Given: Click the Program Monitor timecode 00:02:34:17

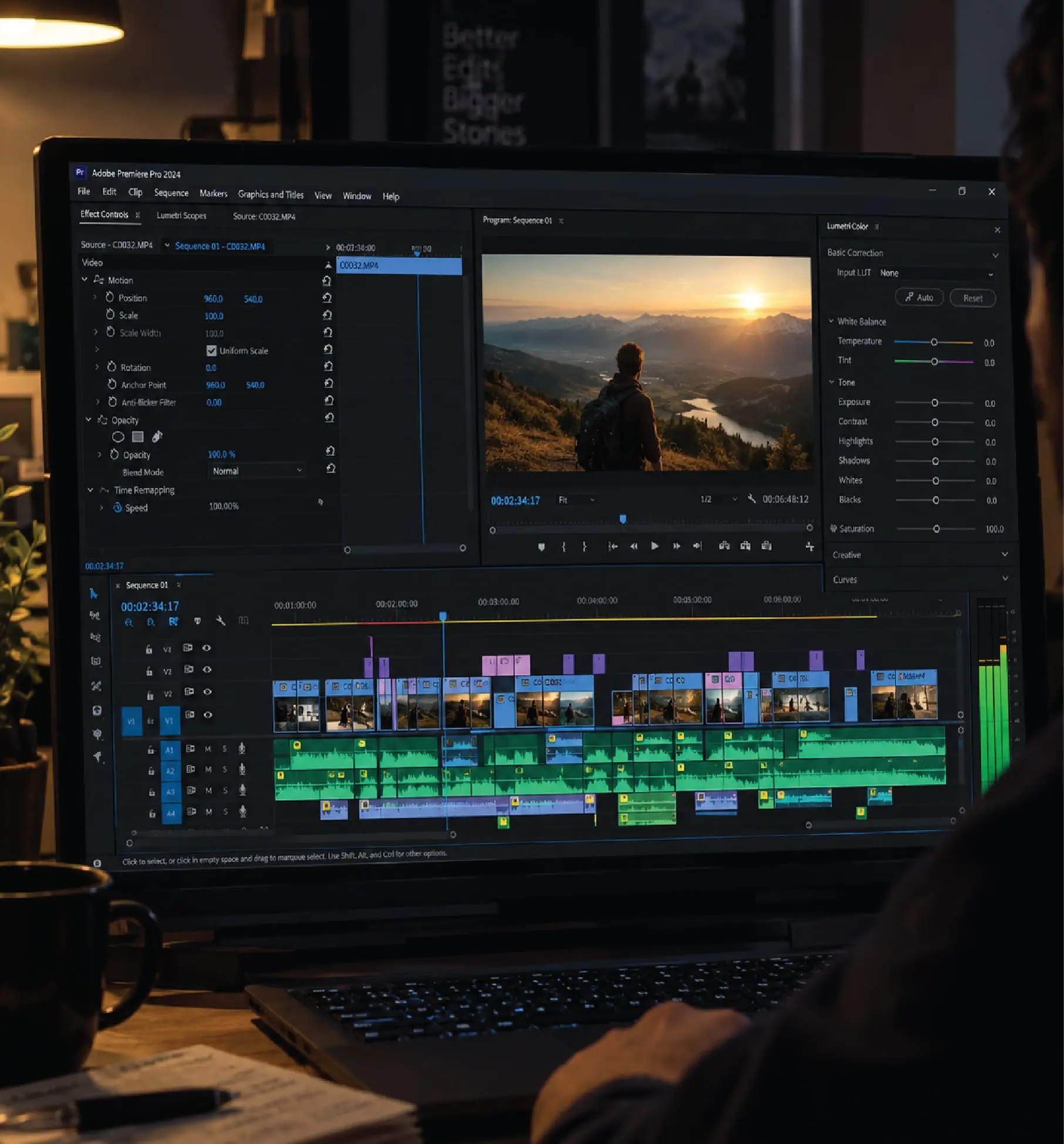Looking at the screenshot, I should pyautogui.click(x=515, y=501).
